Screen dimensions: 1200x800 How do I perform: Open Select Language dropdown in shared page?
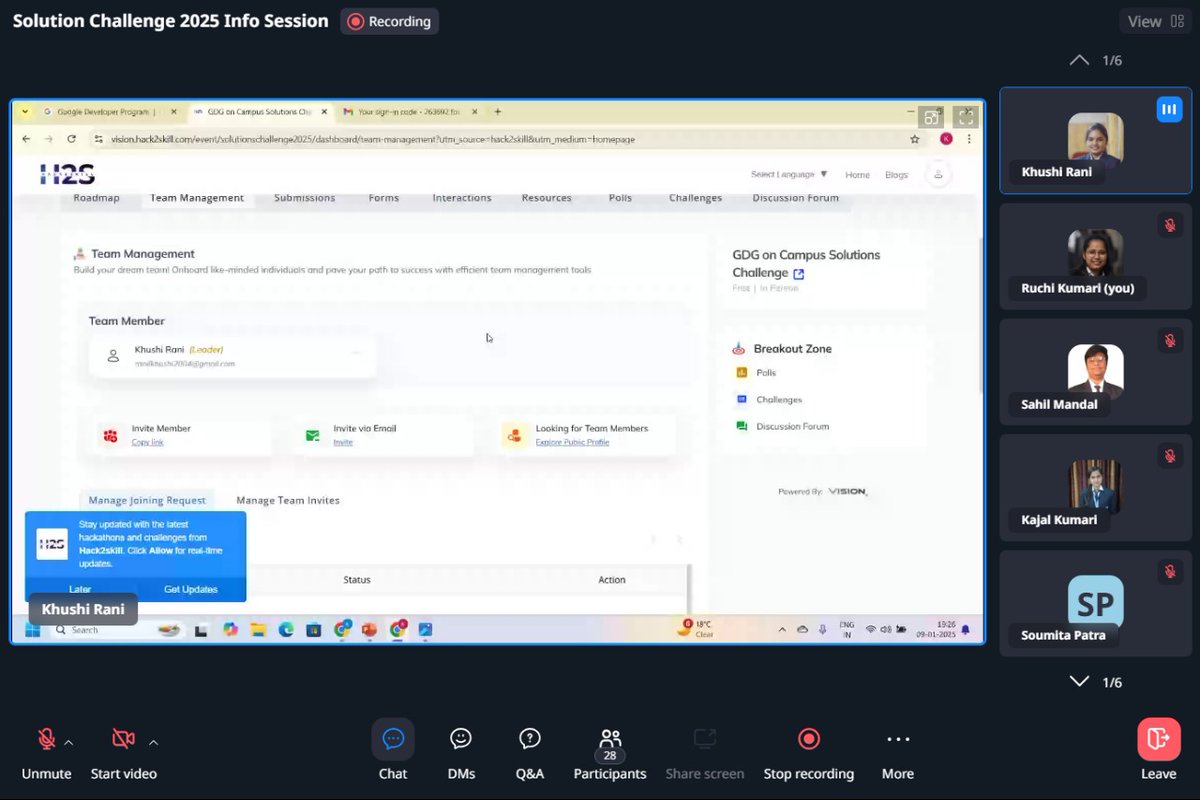(x=789, y=174)
